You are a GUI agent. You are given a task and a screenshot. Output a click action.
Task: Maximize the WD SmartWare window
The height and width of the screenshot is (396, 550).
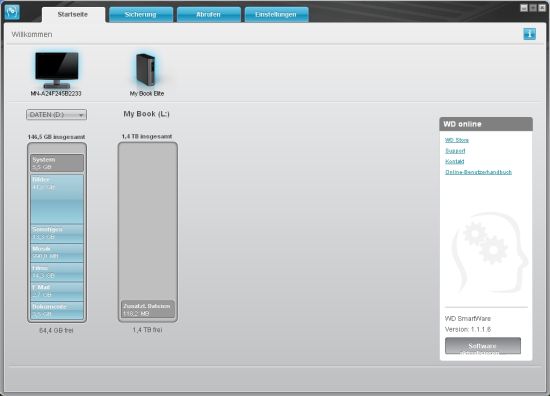pyautogui.click(x=533, y=8)
